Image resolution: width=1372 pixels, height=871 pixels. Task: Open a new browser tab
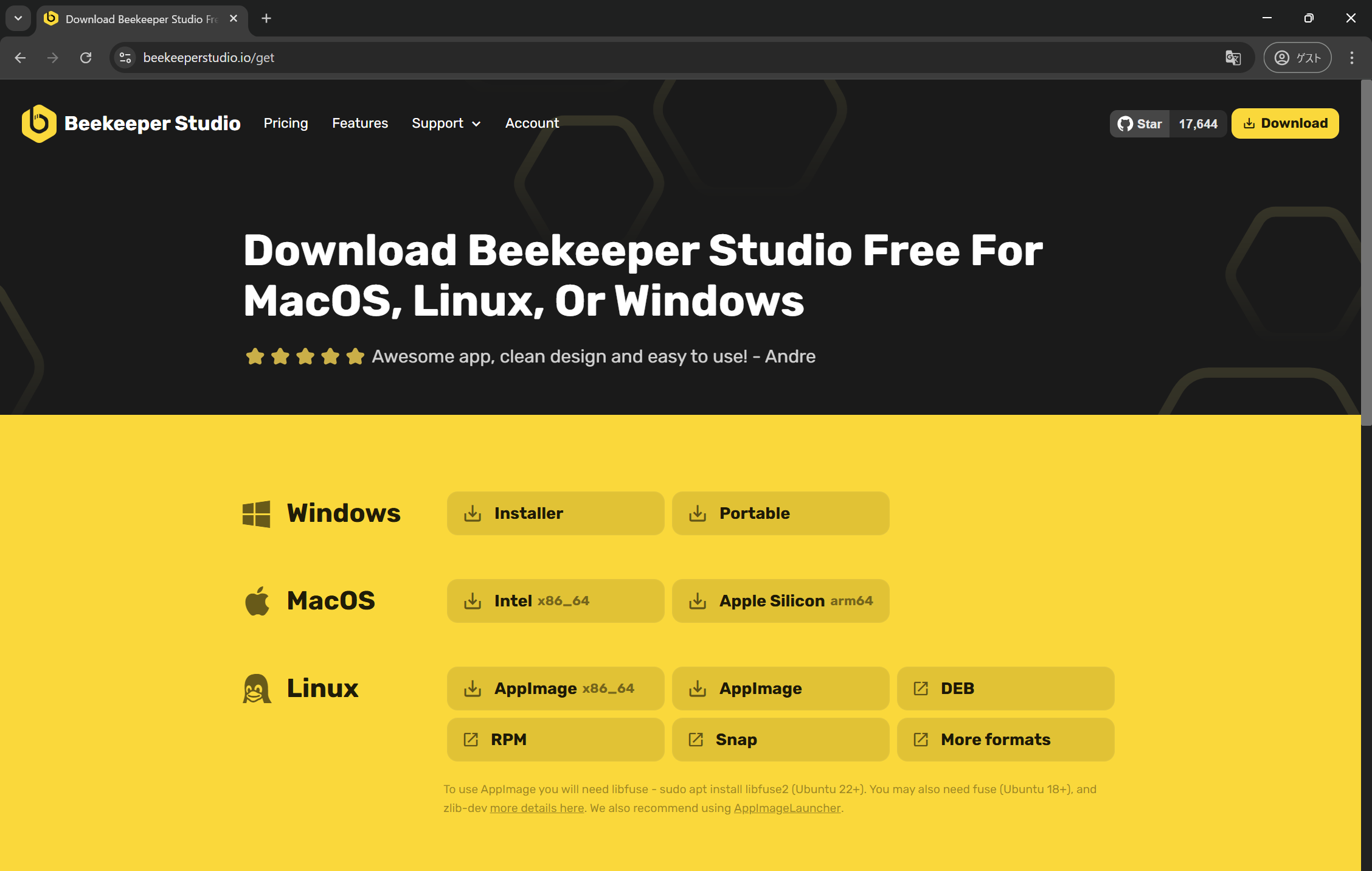pos(266,19)
